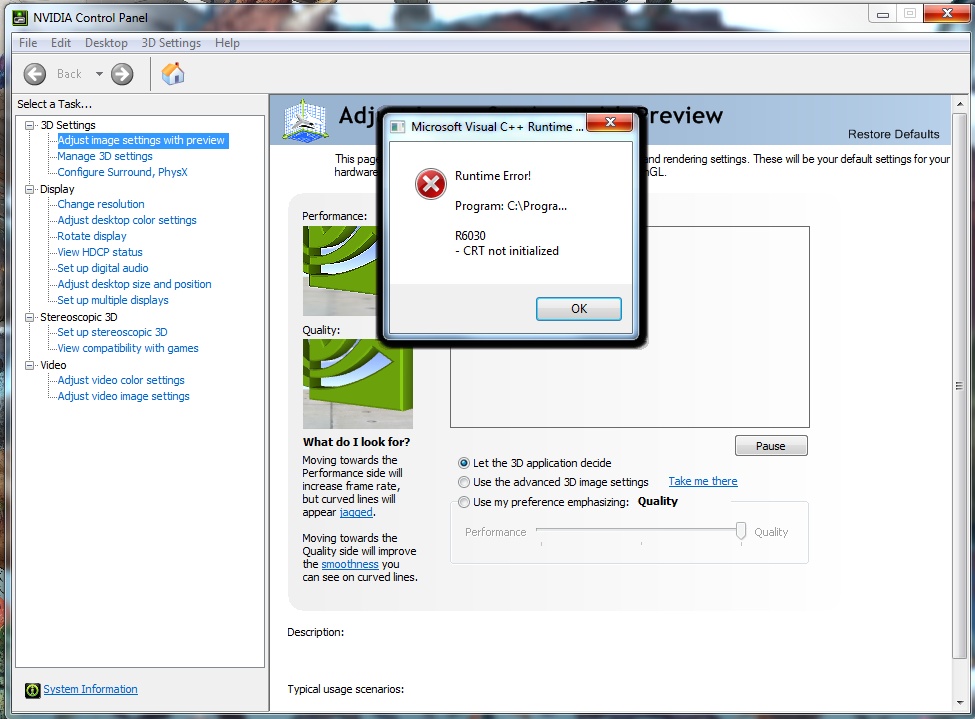The width and height of the screenshot is (975, 719).
Task: Open the Help menu
Action: coord(228,43)
